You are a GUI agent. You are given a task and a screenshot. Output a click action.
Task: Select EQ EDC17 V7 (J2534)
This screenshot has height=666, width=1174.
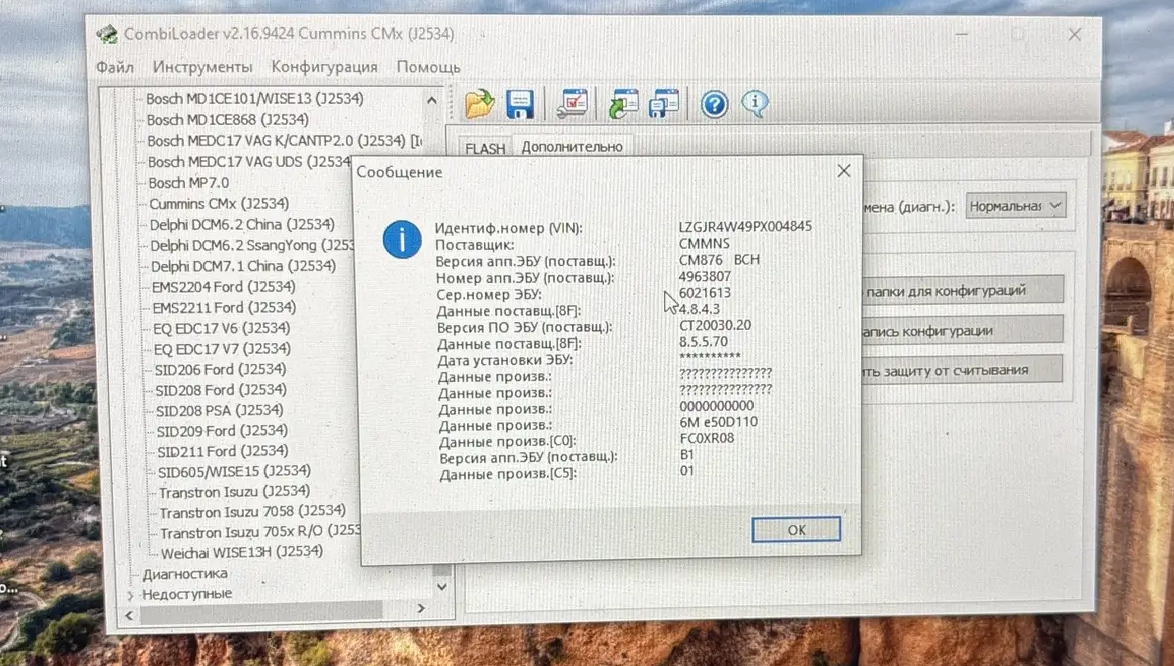click(x=222, y=349)
